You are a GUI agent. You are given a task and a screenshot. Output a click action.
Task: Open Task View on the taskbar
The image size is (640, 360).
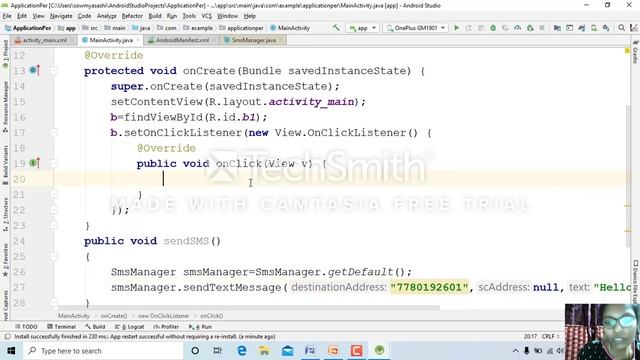(218, 350)
